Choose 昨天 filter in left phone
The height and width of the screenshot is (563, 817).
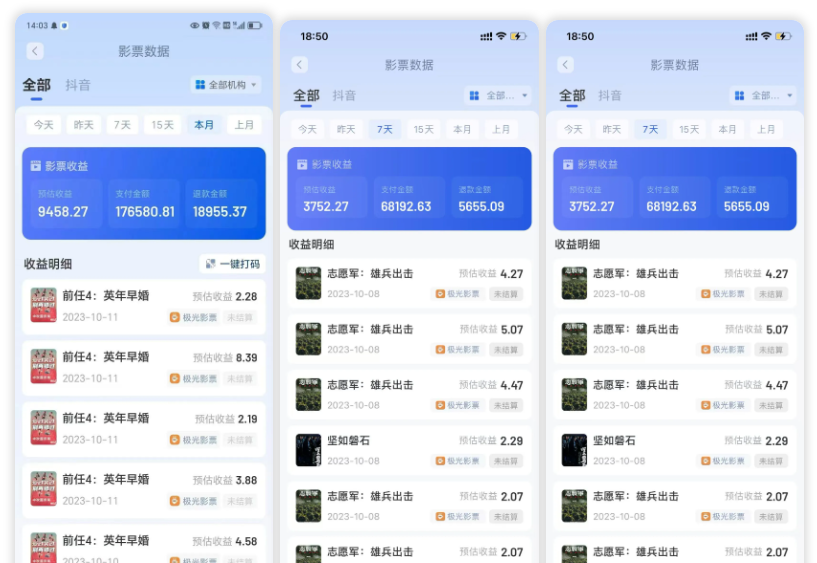[83, 125]
